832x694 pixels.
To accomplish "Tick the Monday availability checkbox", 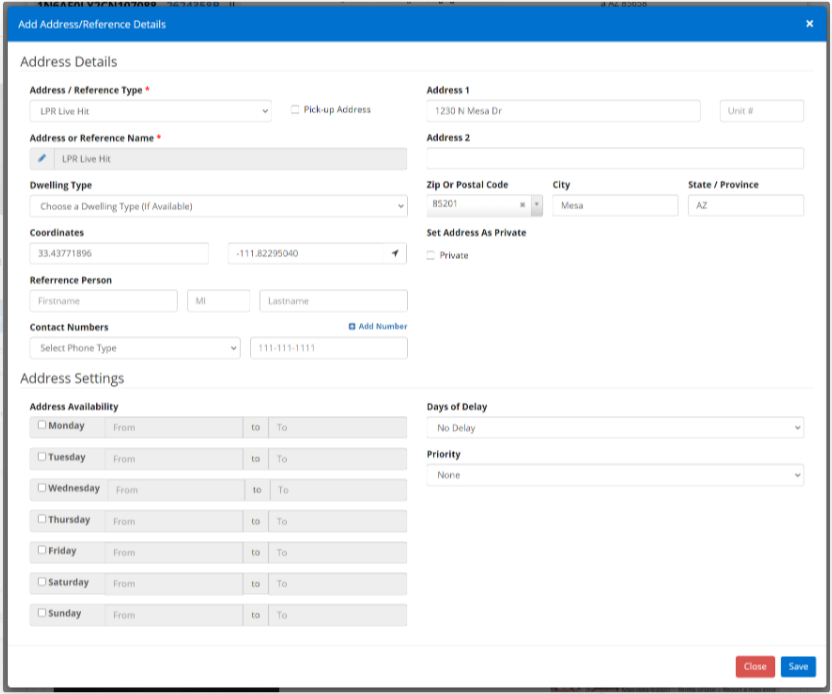I will (42, 424).
